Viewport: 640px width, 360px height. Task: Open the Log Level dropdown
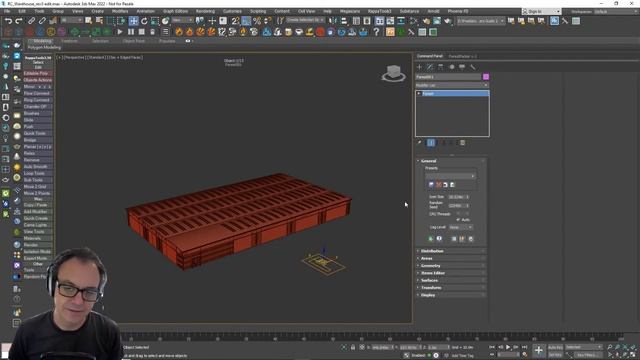(x=460, y=227)
